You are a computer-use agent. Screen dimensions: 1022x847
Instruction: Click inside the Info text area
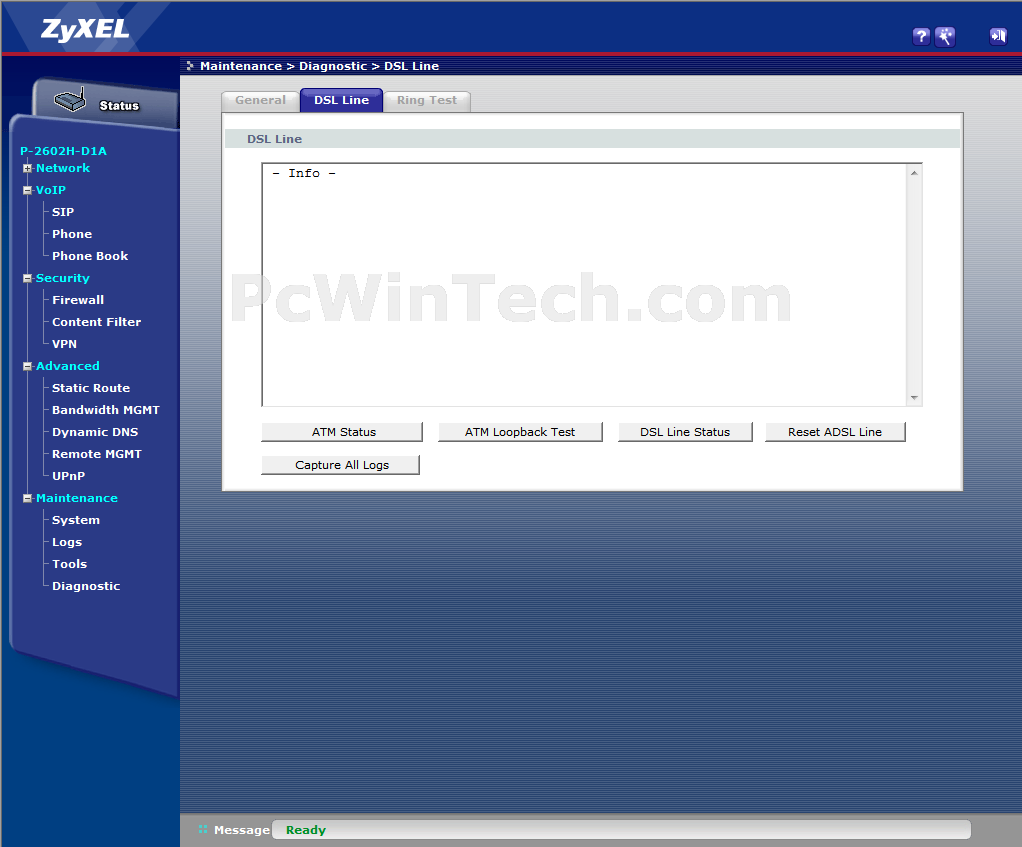(585, 285)
